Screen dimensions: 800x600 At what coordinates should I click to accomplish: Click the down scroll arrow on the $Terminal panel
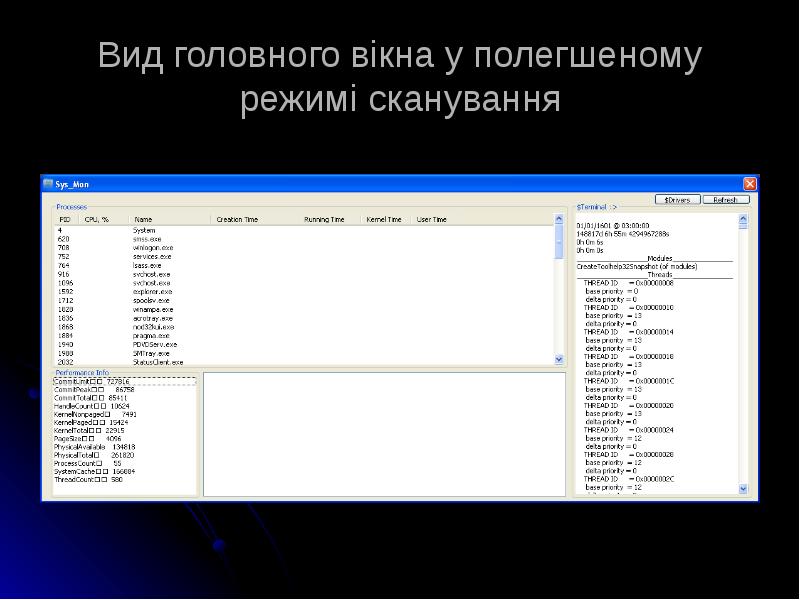(744, 487)
